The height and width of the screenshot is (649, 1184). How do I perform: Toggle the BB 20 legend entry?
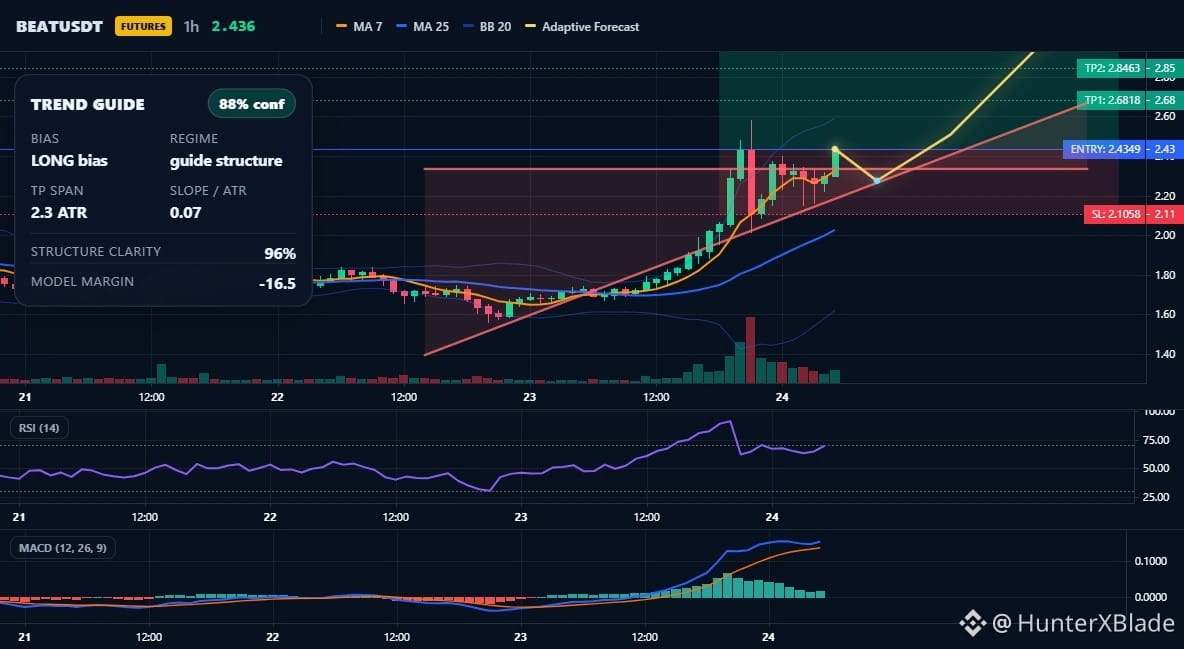pyautogui.click(x=487, y=26)
